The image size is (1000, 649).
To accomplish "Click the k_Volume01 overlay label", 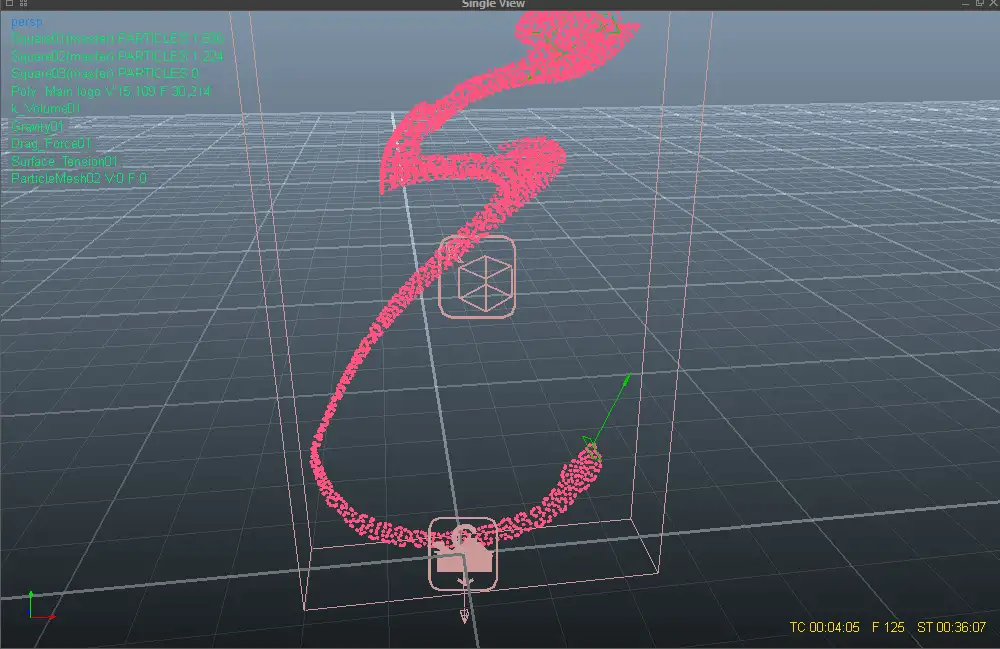I will coord(46,108).
